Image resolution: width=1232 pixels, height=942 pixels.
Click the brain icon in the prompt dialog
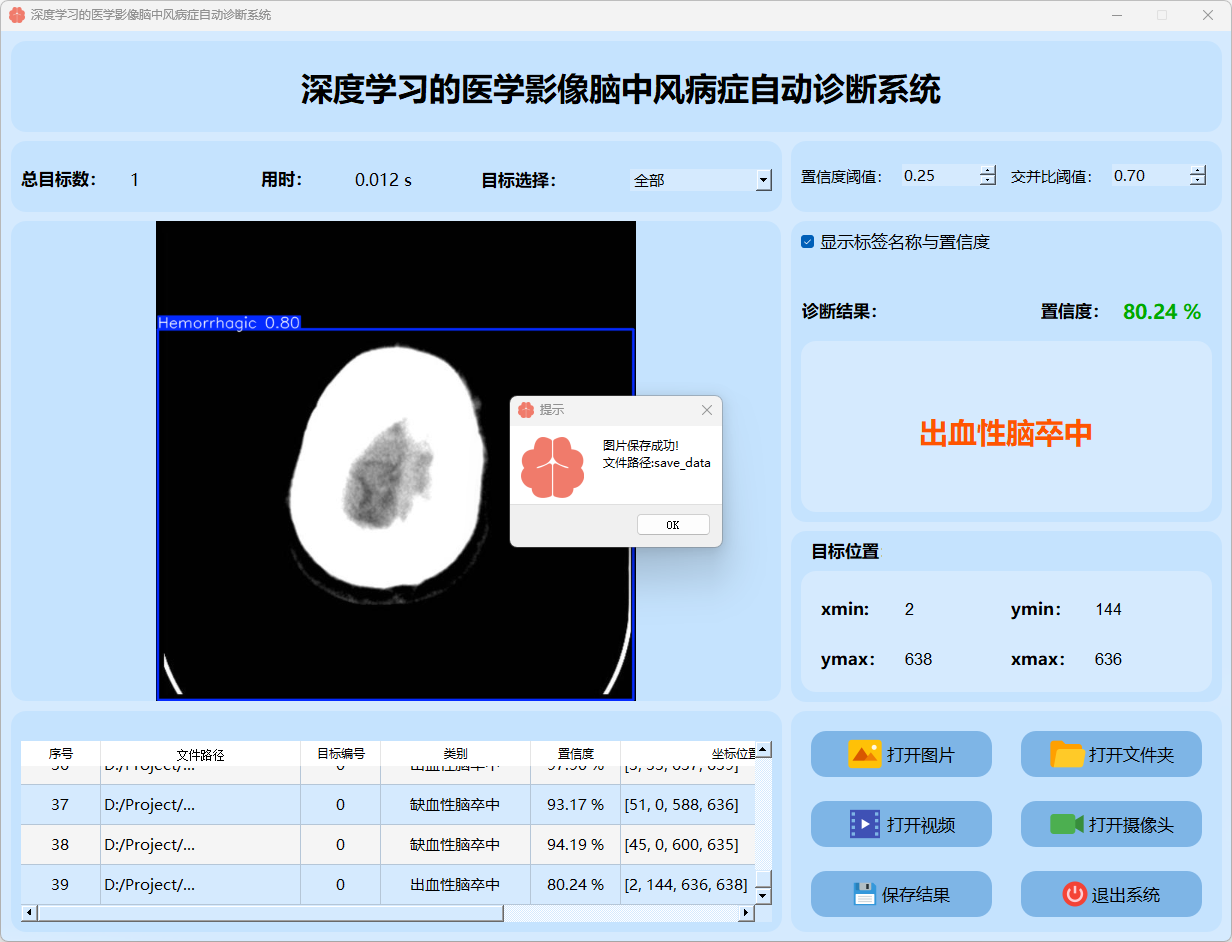tap(552, 467)
